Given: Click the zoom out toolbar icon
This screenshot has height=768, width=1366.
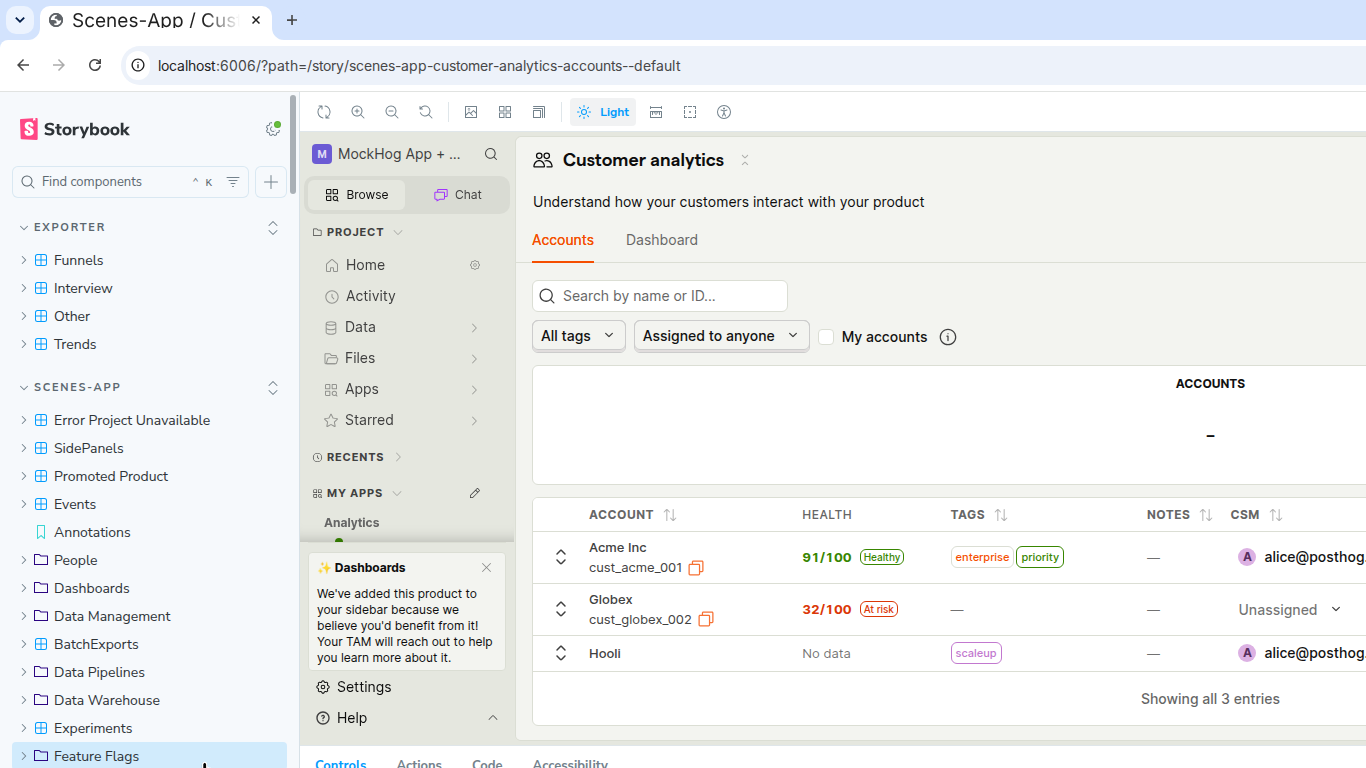Looking at the screenshot, I should [392, 112].
